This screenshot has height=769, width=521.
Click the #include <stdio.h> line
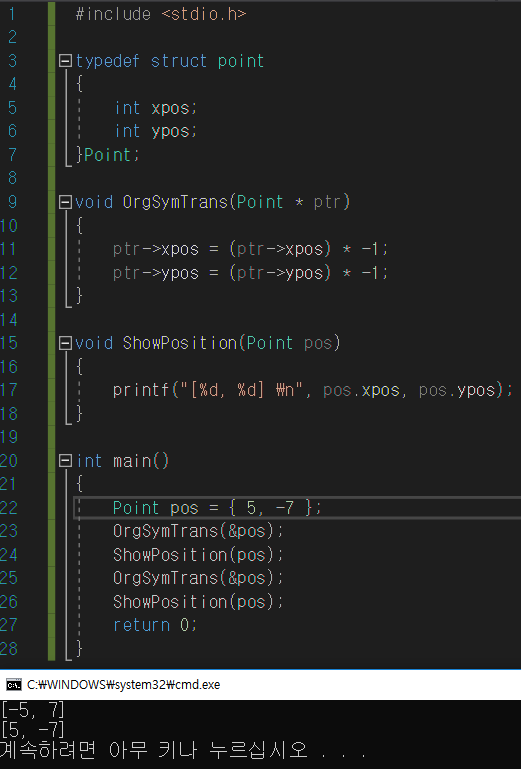pos(161,14)
